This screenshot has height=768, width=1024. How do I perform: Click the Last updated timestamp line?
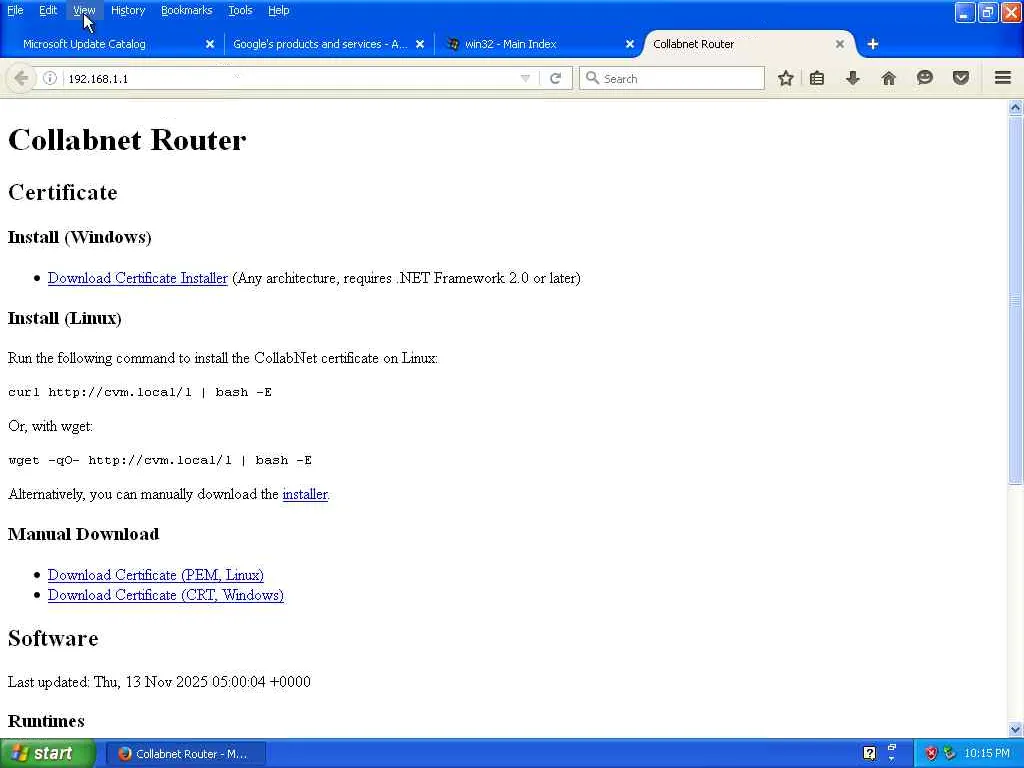coord(159,682)
